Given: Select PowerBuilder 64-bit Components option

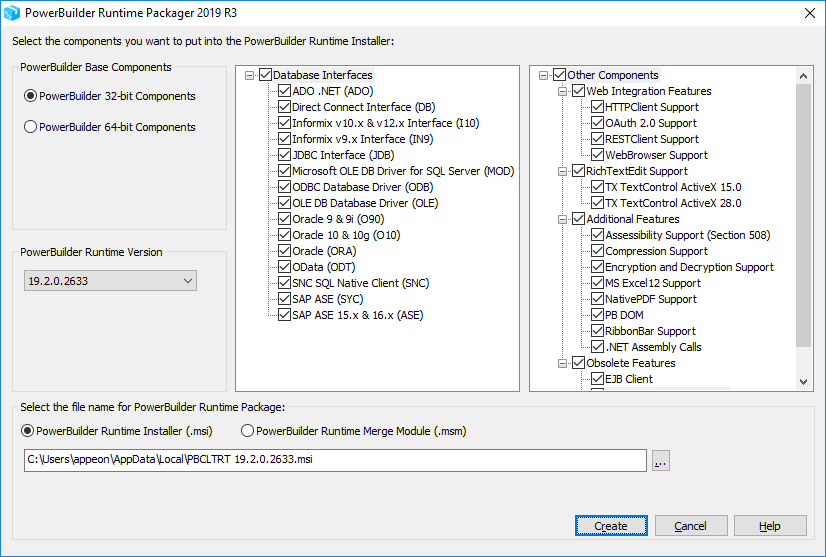Looking at the screenshot, I should pyautogui.click(x=30, y=127).
